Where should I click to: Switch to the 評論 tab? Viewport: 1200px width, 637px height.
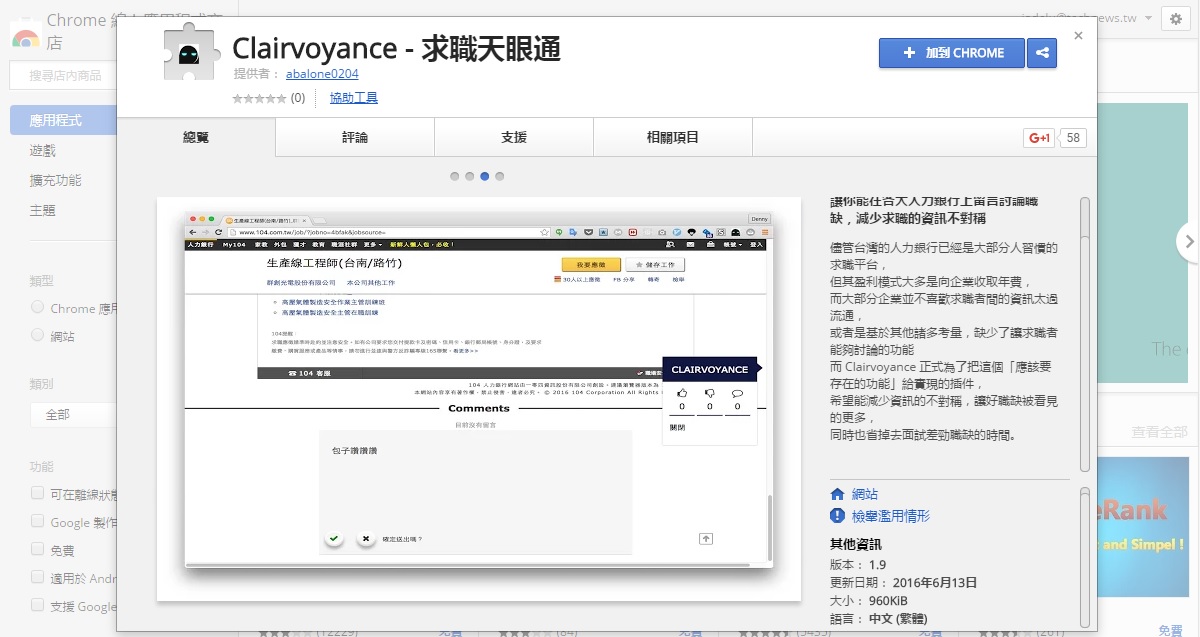(355, 137)
